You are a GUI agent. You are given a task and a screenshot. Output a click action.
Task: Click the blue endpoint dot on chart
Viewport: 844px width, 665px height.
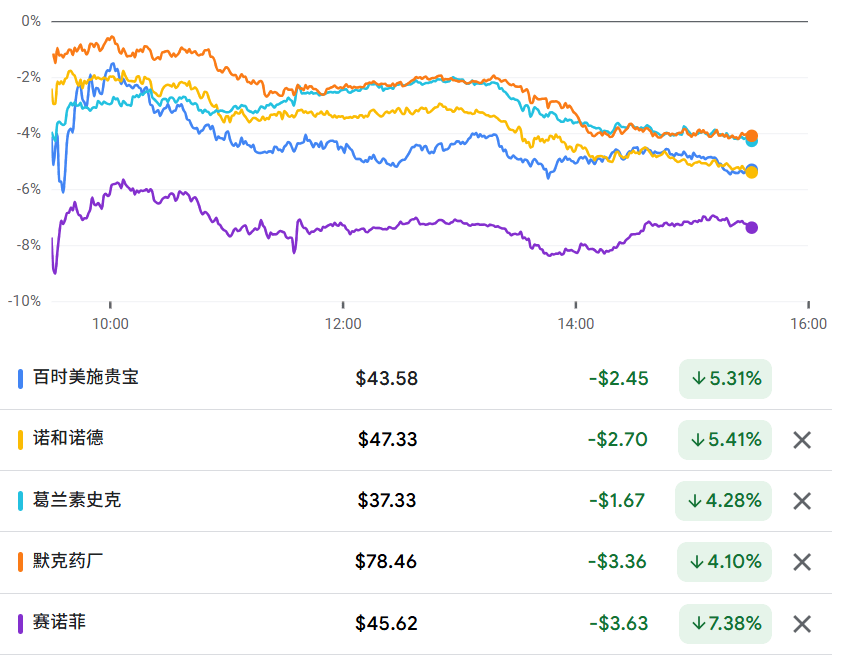click(752, 170)
